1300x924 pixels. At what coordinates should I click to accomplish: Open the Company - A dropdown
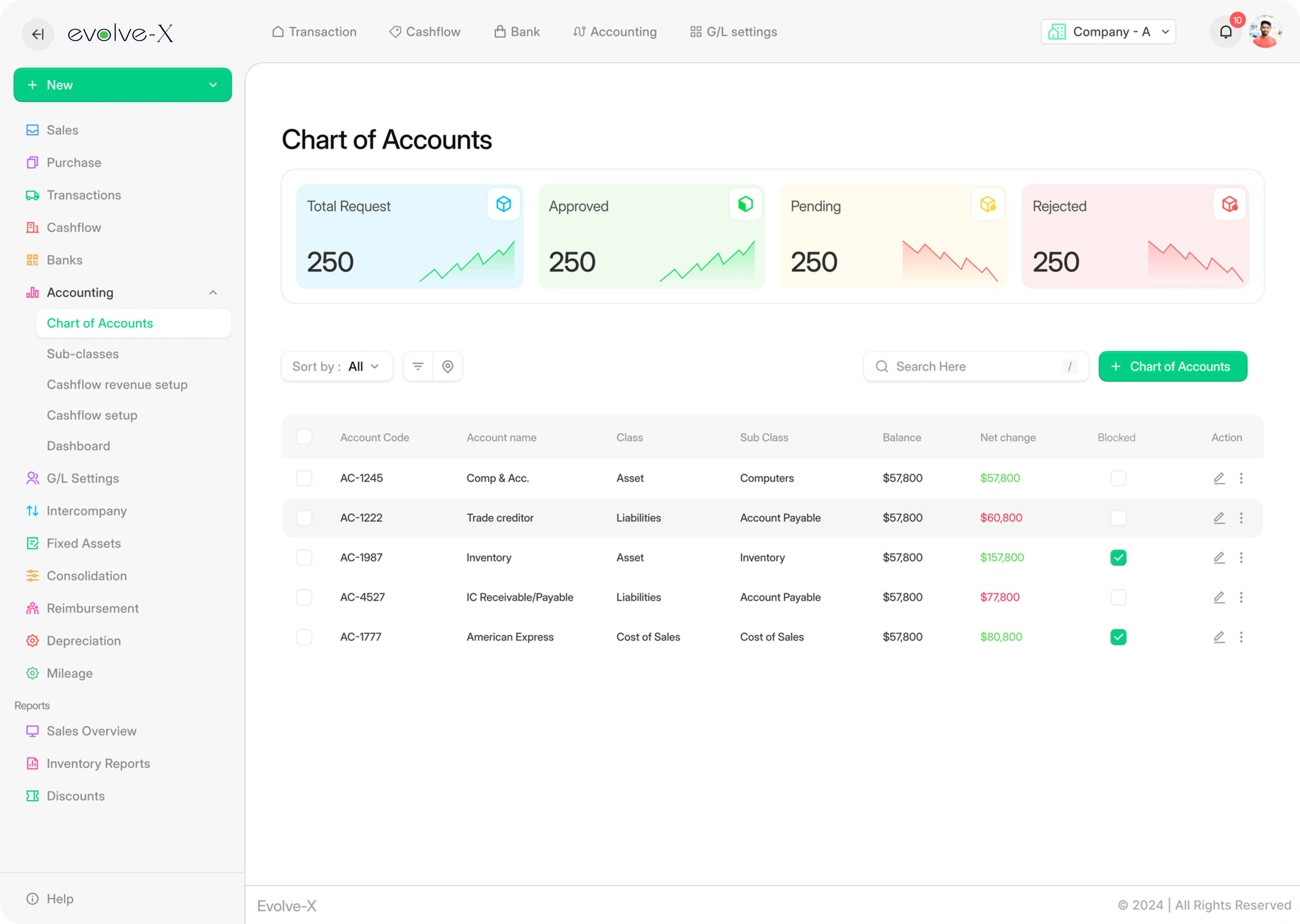click(1108, 32)
